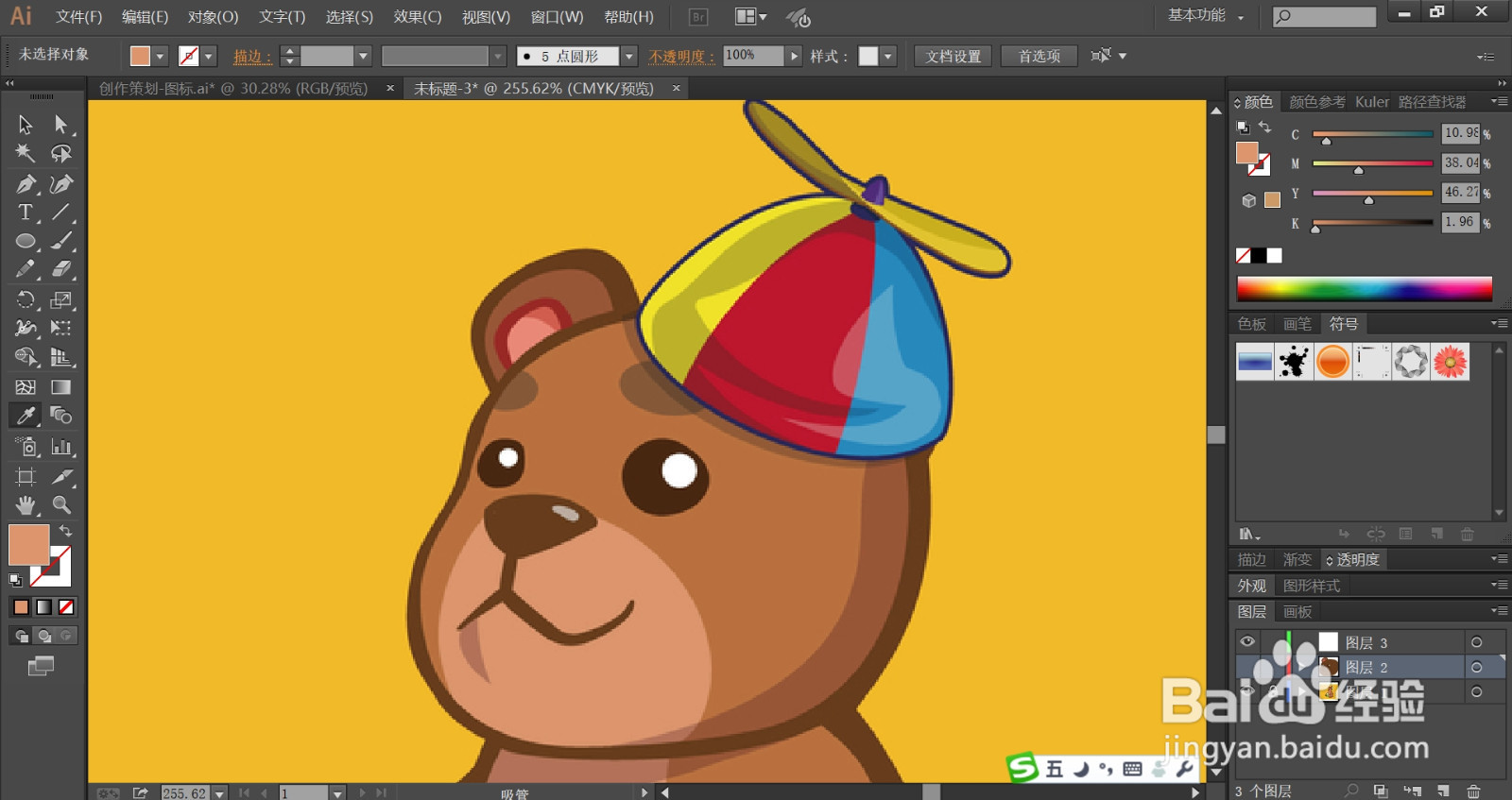Pick the Magic Wand tool

point(26,153)
